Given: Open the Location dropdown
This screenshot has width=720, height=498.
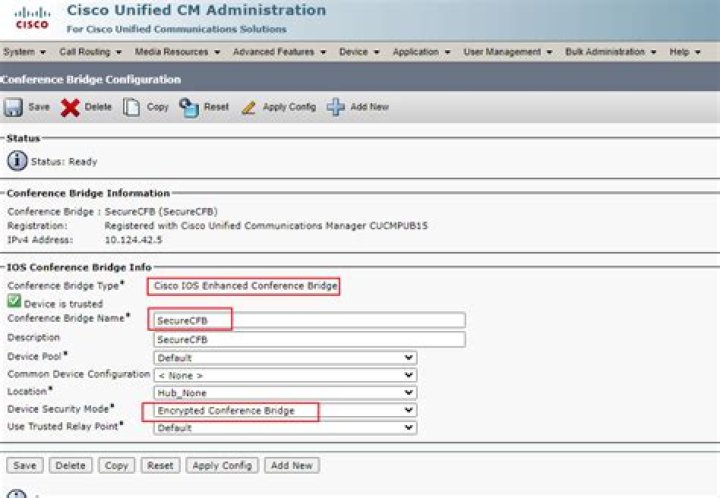Looking at the screenshot, I should point(284,393).
